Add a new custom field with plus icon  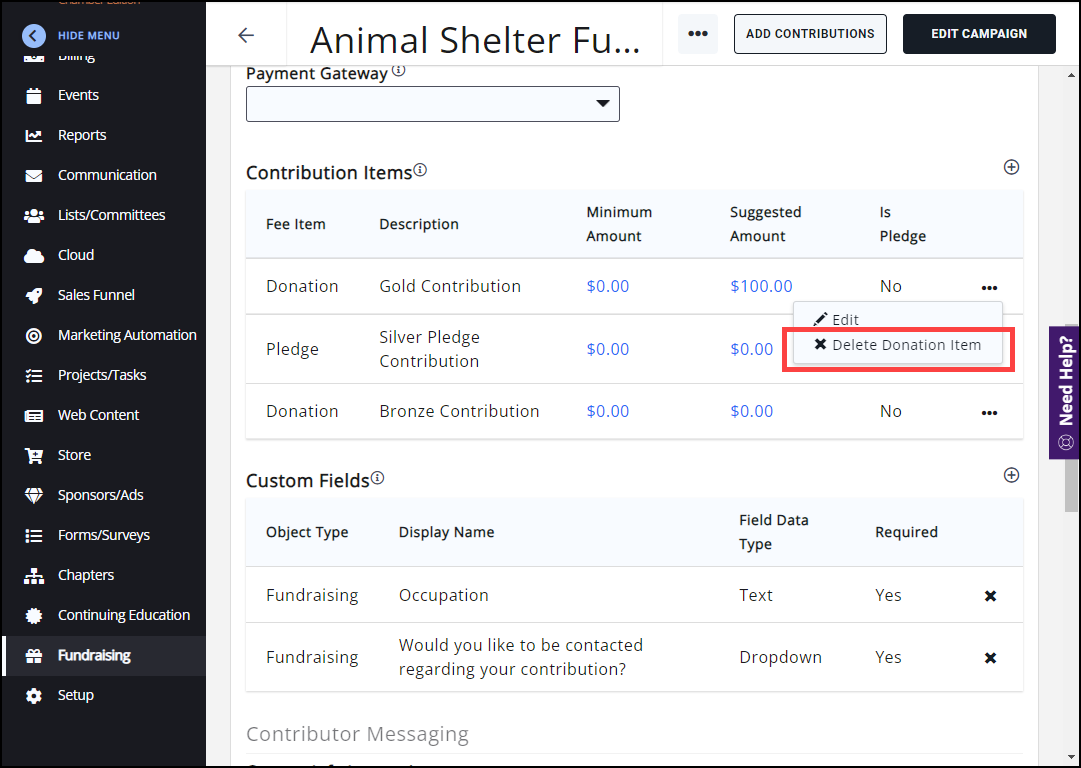click(x=1011, y=475)
